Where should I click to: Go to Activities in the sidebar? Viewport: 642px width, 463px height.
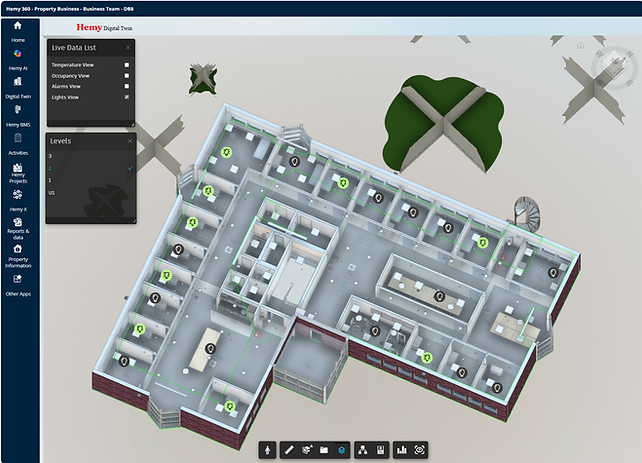(x=18, y=144)
